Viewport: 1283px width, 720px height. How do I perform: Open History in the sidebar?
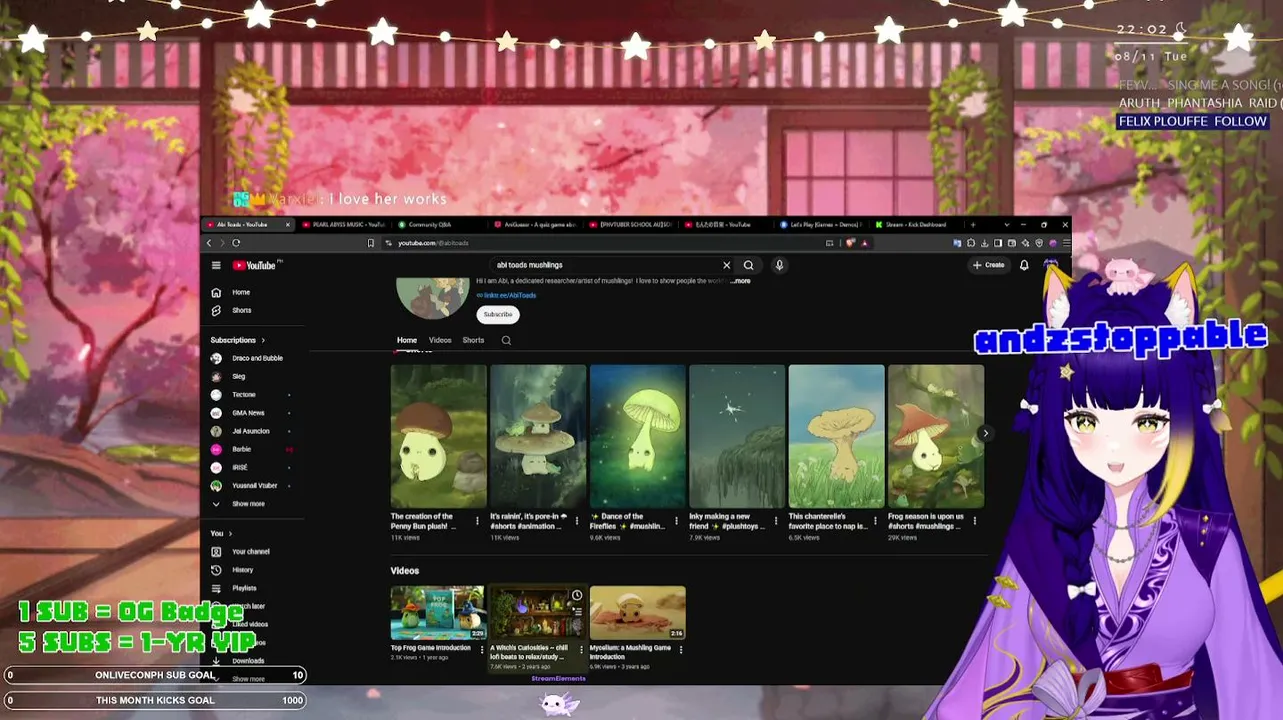242,570
